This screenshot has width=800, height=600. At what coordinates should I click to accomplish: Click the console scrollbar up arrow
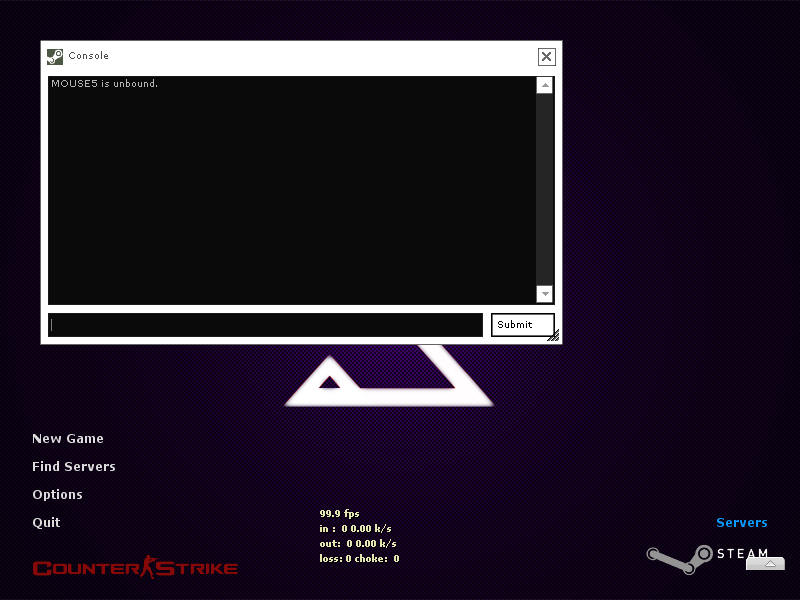[x=545, y=85]
